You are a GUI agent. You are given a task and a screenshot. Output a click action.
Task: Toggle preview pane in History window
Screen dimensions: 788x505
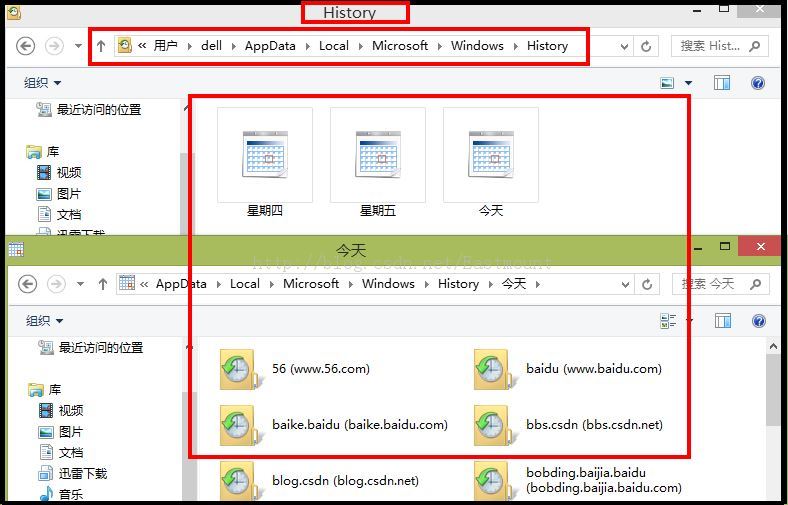tap(722, 83)
